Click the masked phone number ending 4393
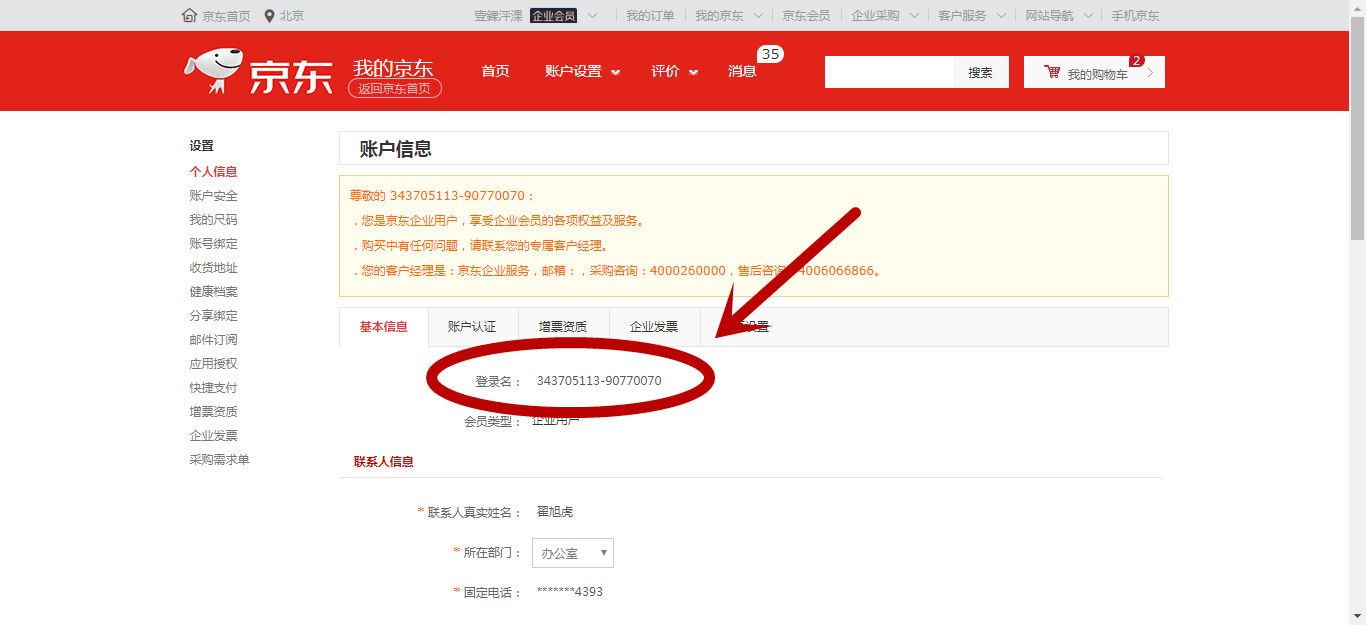Viewport: 1366px width, 625px height. (x=570, y=592)
